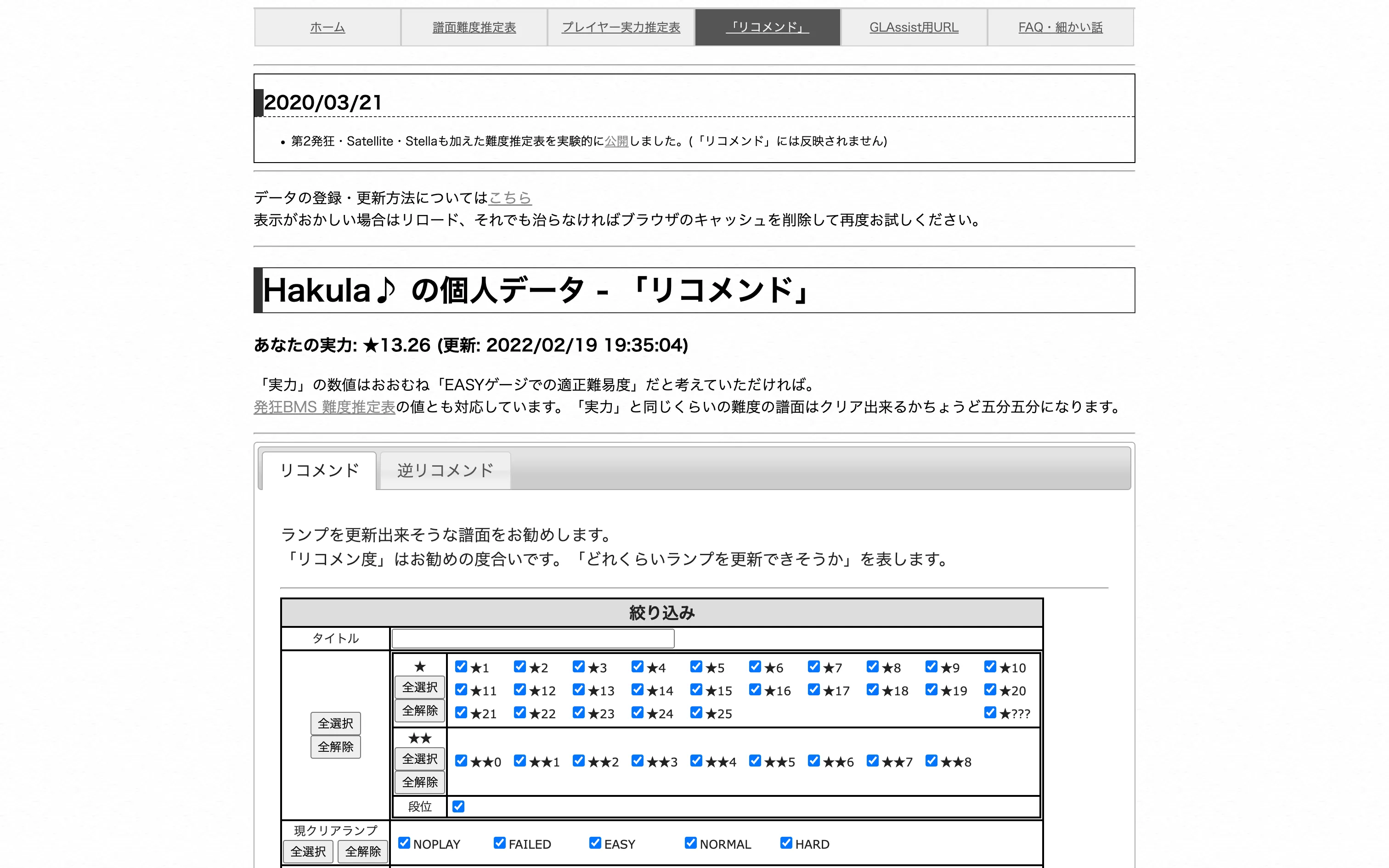Uncheck the FAILED clear lamp checkbox

pyautogui.click(x=499, y=843)
